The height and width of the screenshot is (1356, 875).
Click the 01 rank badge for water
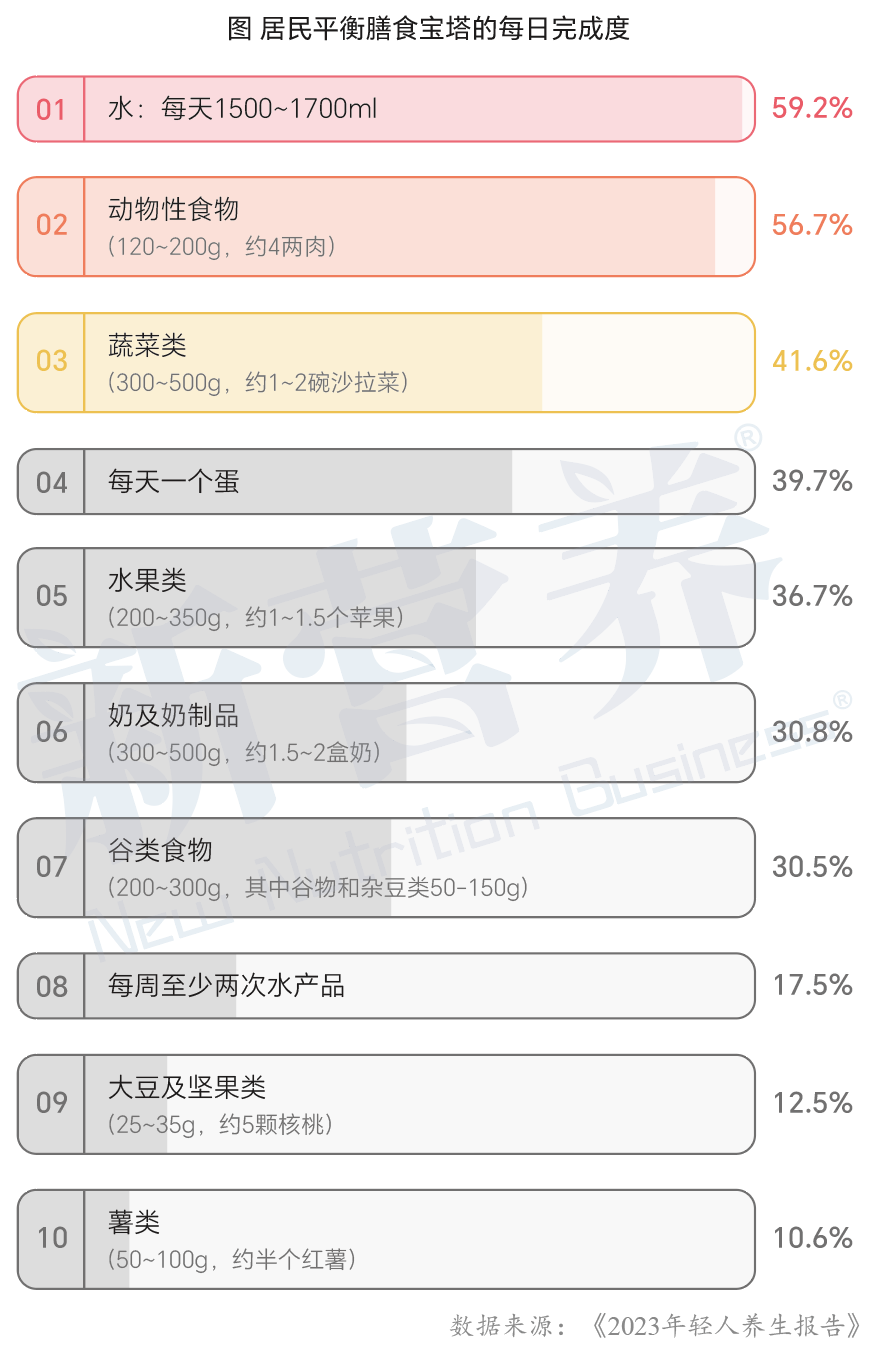pyautogui.click(x=51, y=109)
